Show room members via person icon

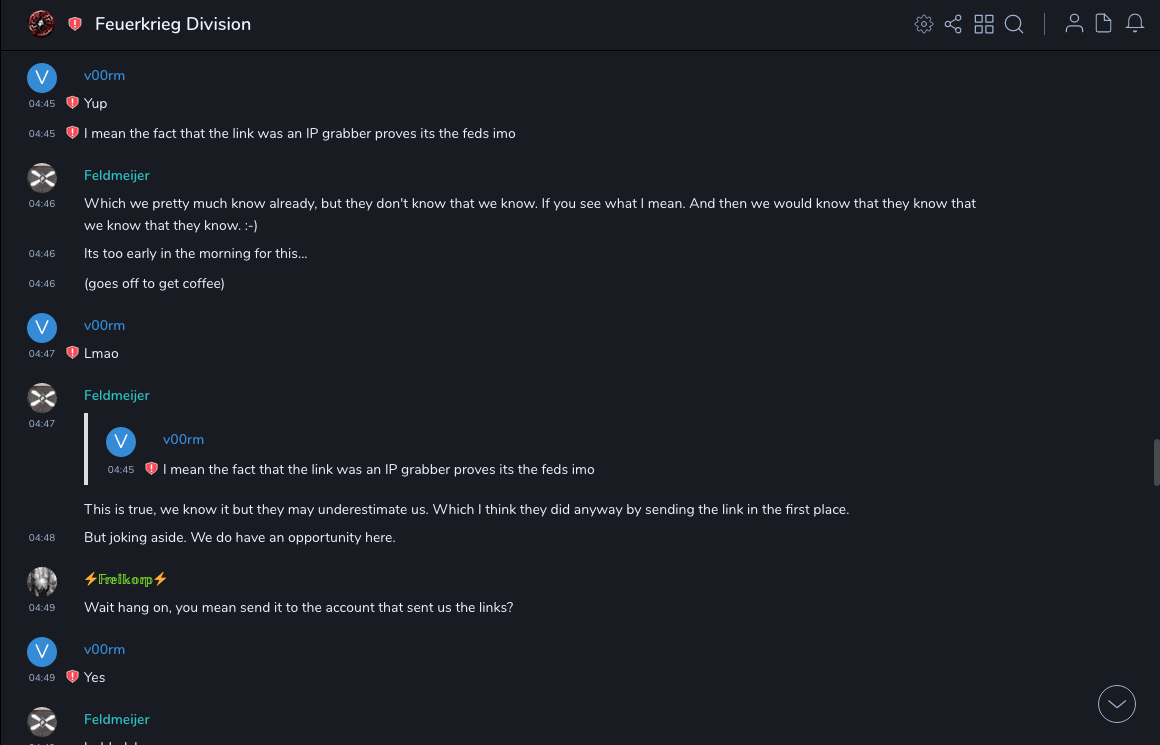1074,24
